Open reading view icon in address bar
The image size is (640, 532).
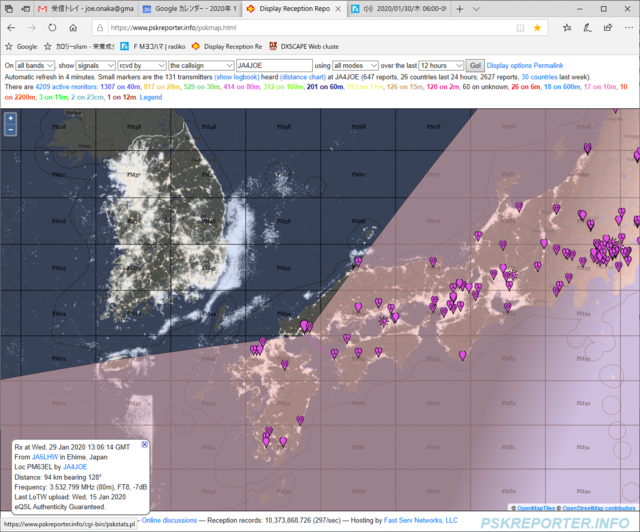click(520, 28)
